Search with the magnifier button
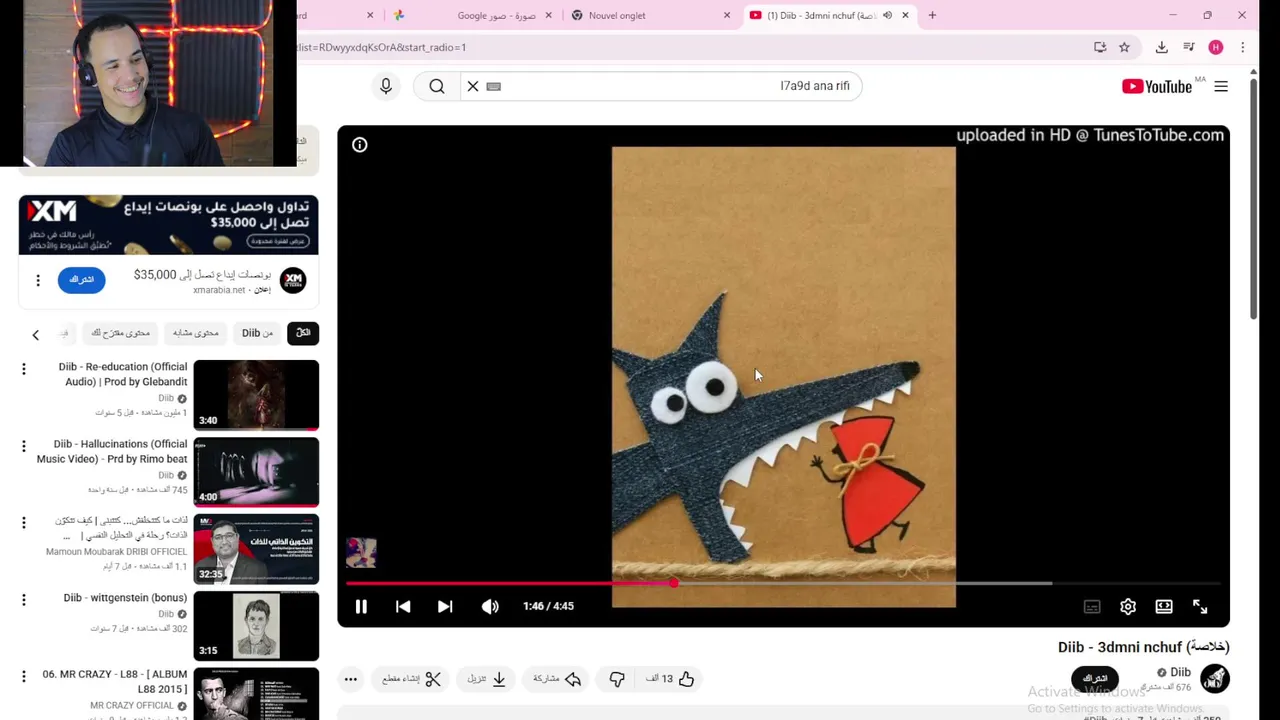Viewport: 1280px width, 720px height. click(x=437, y=86)
